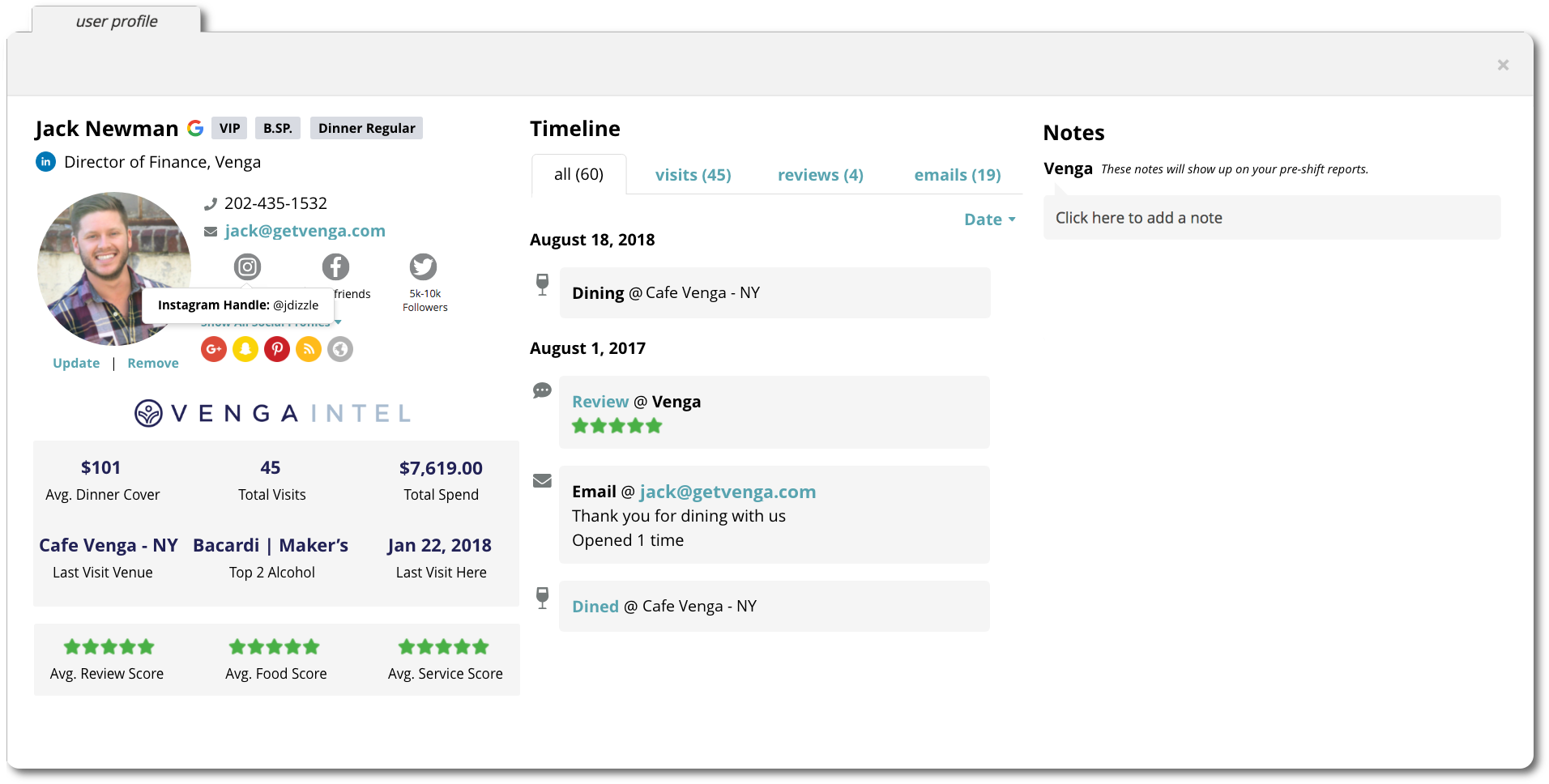Click the Twitter profile icon
Viewport: 1549px width, 784px height.
[x=423, y=266]
